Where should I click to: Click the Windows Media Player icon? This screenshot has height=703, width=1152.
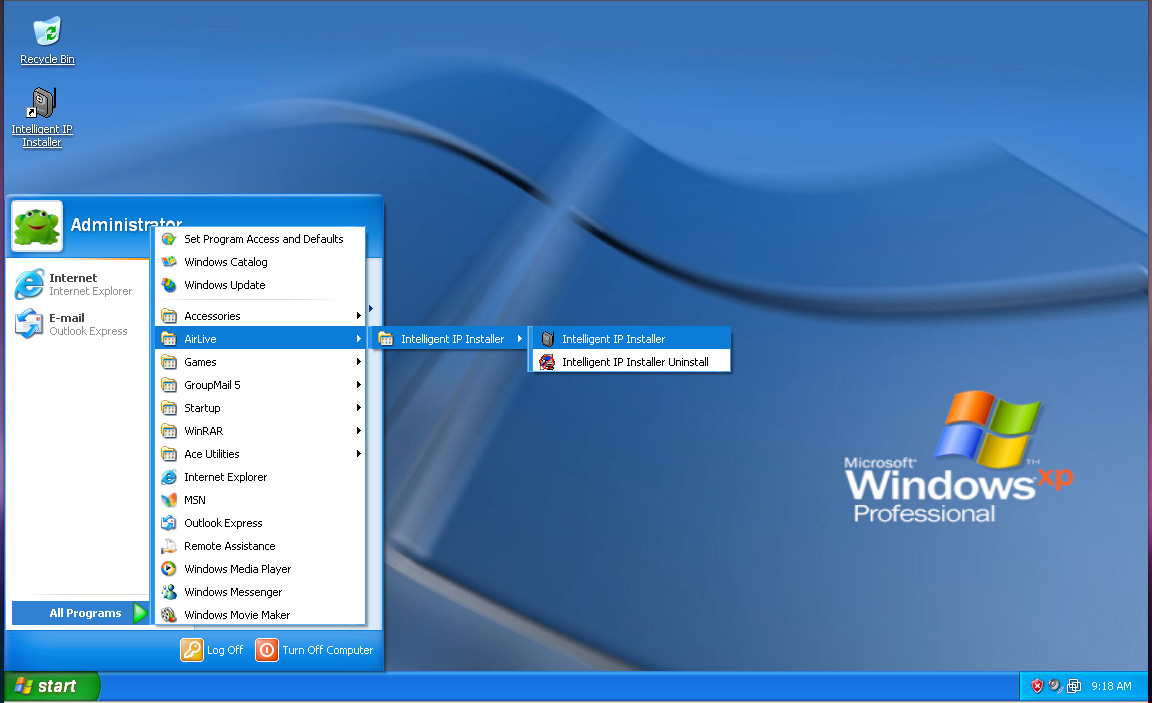[169, 569]
